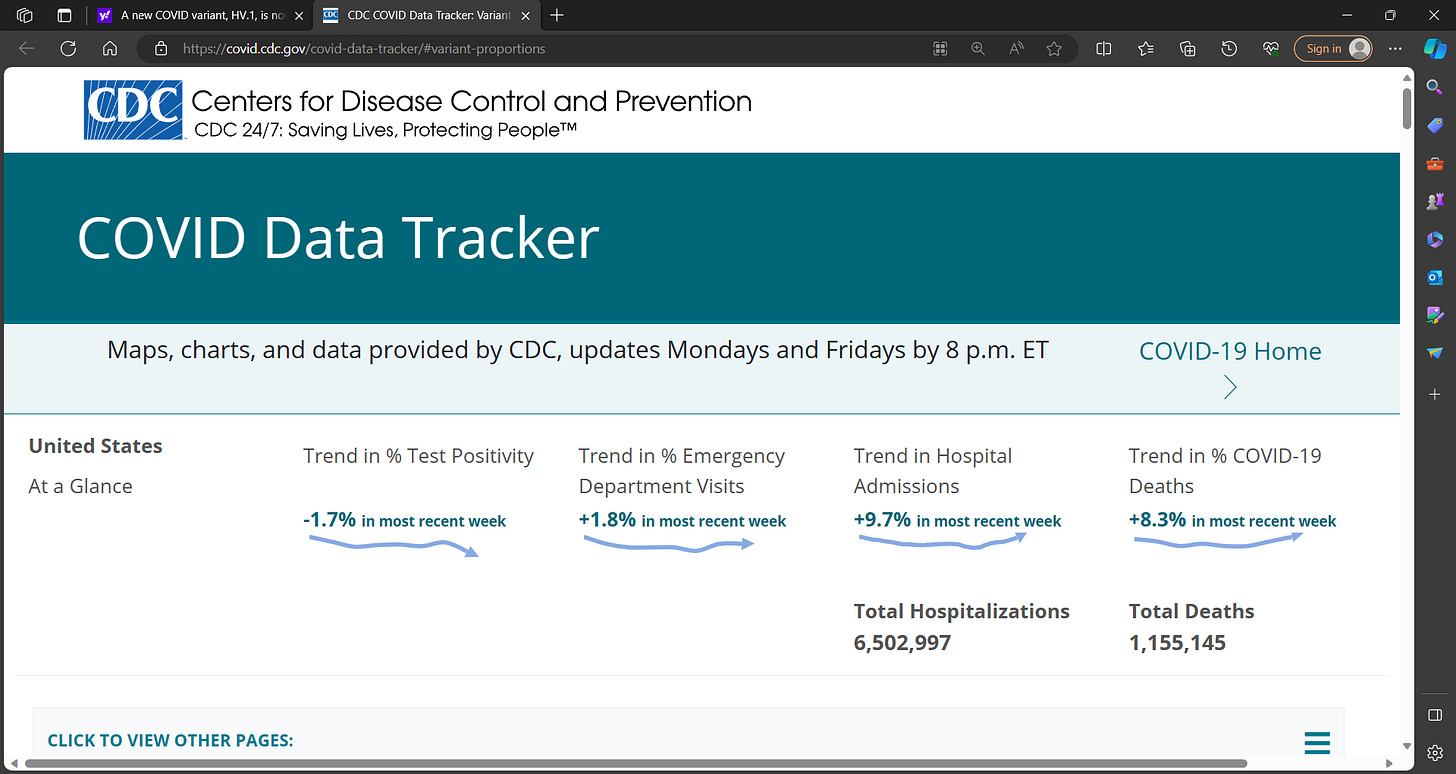Toggle sidebar visibility panel icon
This screenshot has height=774, width=1456.
point(1434,715)
